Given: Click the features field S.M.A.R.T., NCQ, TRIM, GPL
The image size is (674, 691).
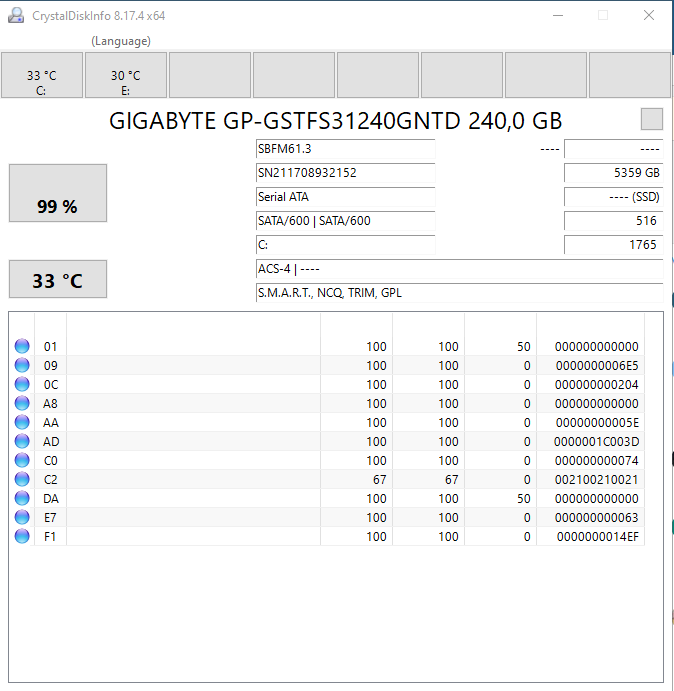Looking at the screenshot, I should tap(459, 293).
